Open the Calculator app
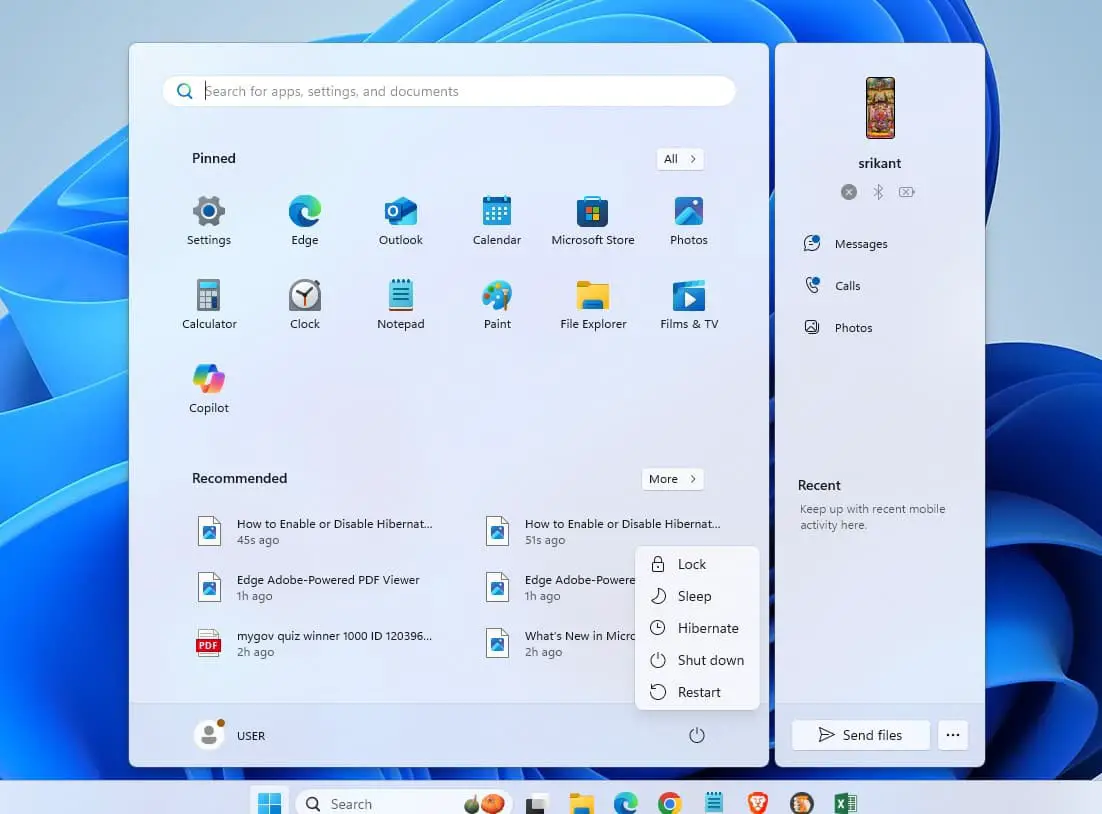The image size is (1102, 814). [209, 304]
